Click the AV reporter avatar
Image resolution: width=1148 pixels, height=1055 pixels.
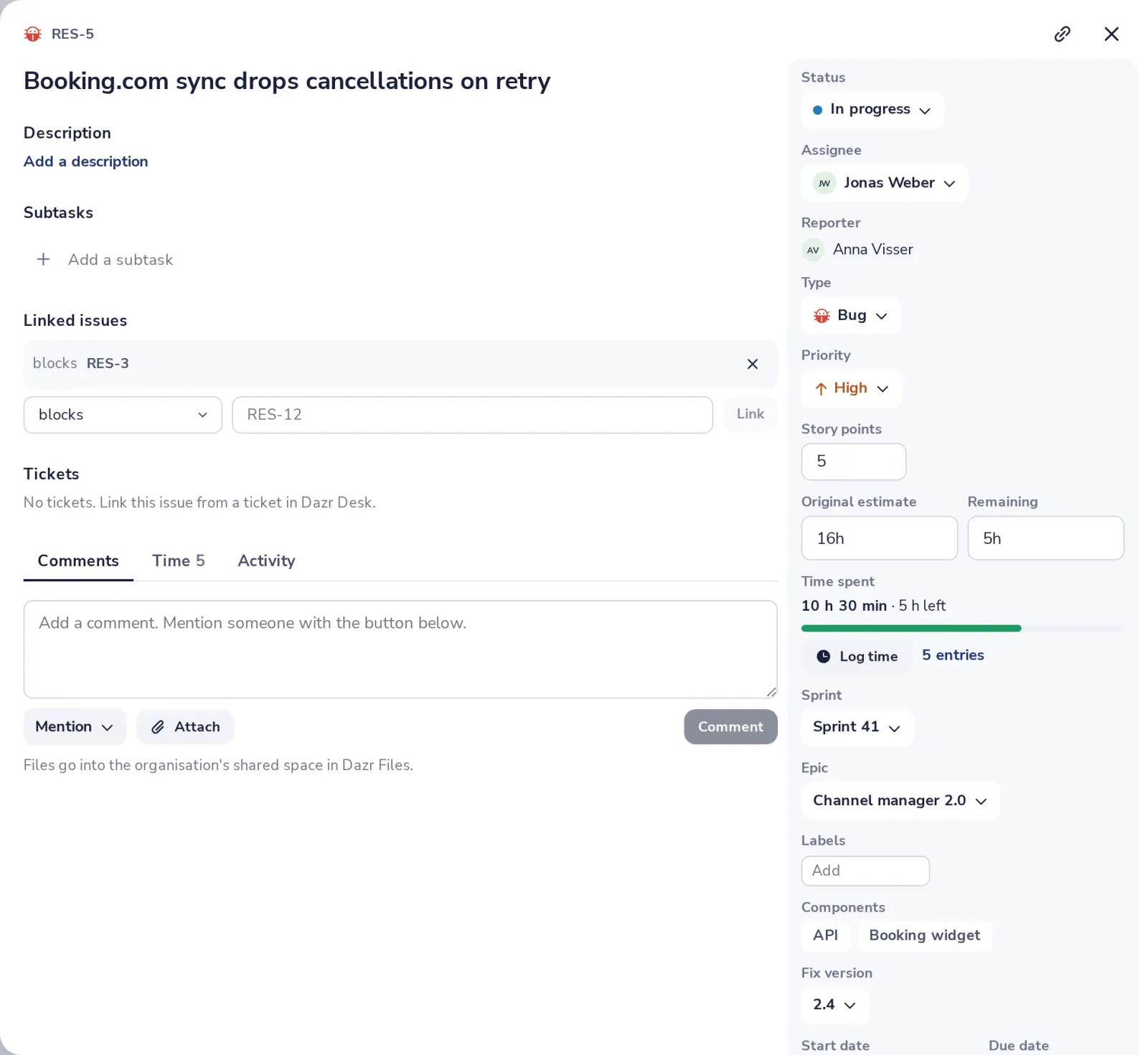pos(813,250)
